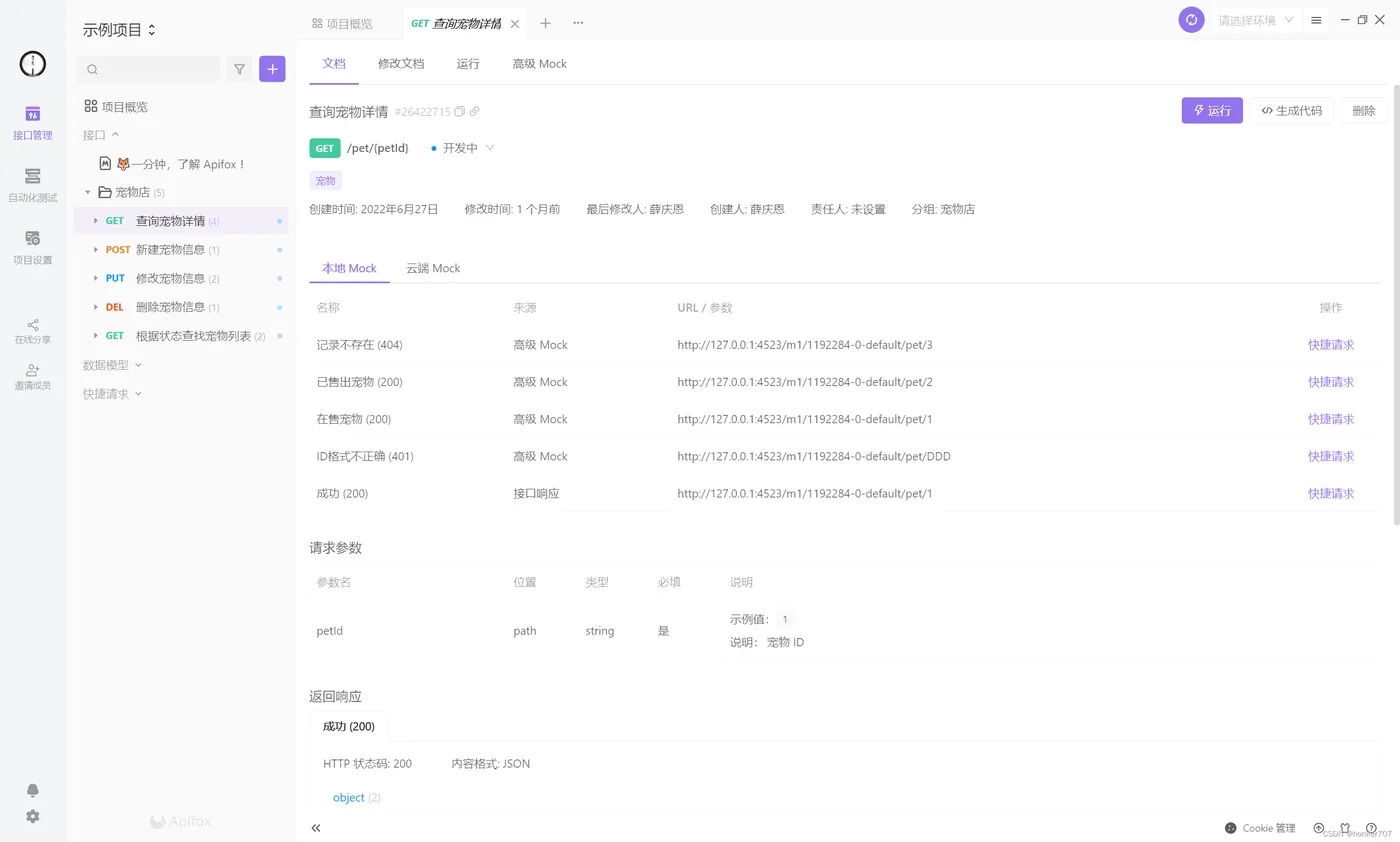The image size is (1400, 842).
Task: Expand the GET 查询宠物详情 tree item arrow
Action: coord(96,221)
